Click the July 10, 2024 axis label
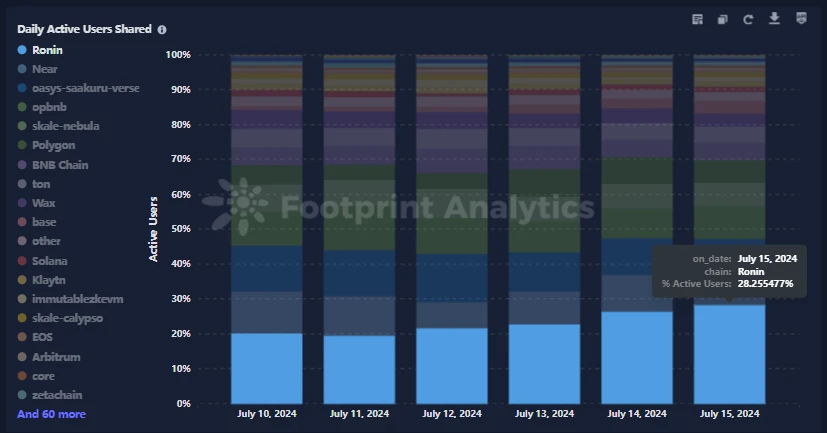 (267, 413)
